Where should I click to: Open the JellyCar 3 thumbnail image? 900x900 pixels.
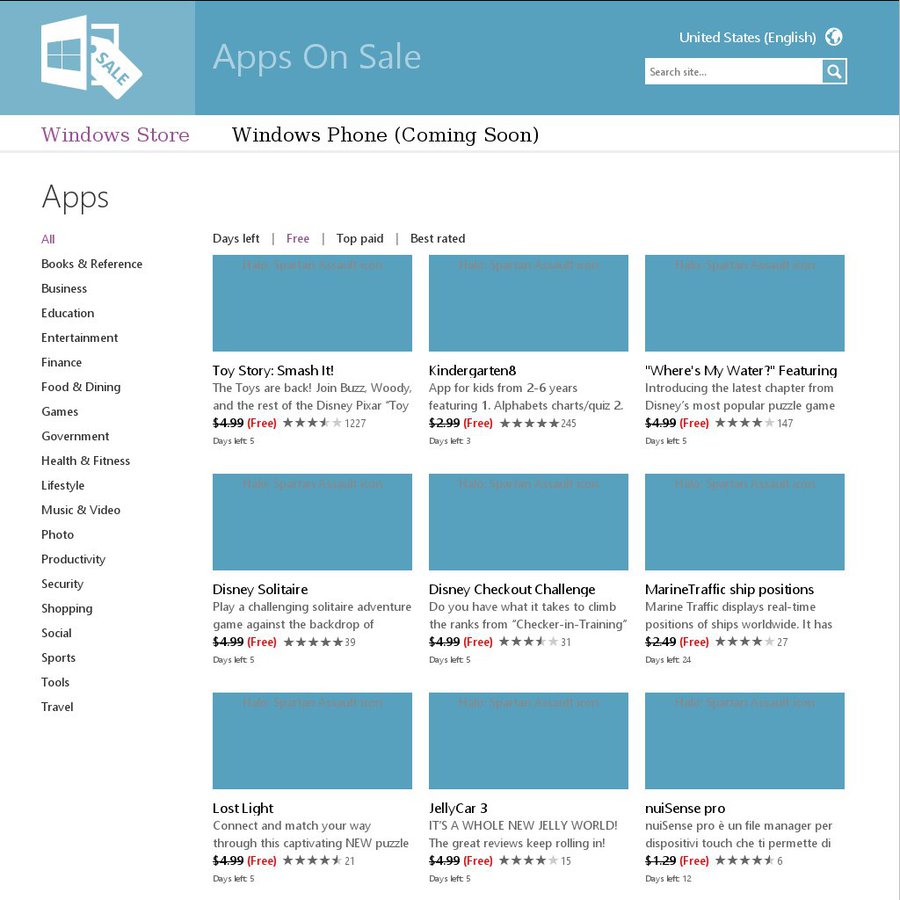pyautogui.click(x=529, y=740)
